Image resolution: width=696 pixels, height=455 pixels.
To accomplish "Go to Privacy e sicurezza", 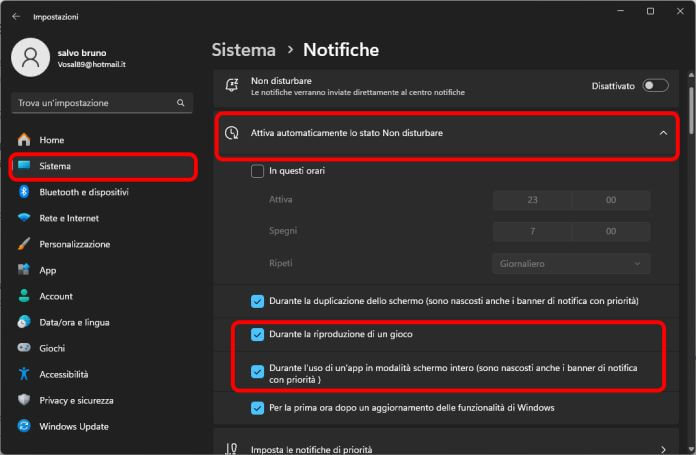I will pyautogui.click(x=103, y=400).
